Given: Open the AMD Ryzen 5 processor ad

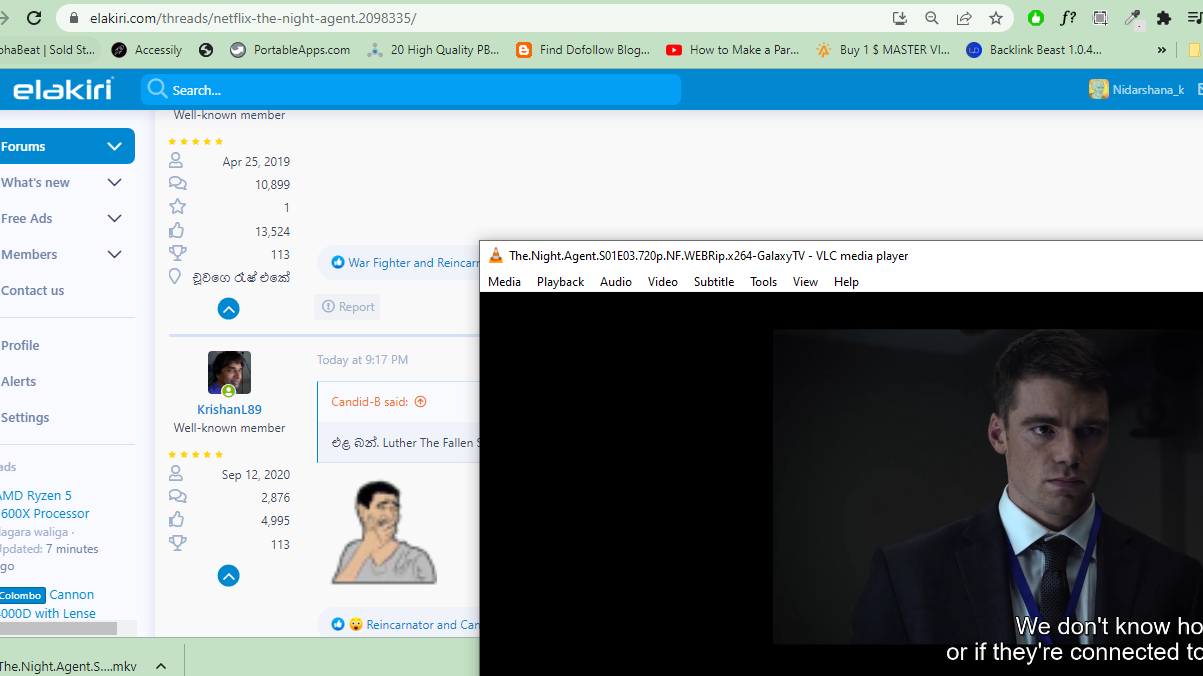Looking at the screenshot, I should (44, 504).
